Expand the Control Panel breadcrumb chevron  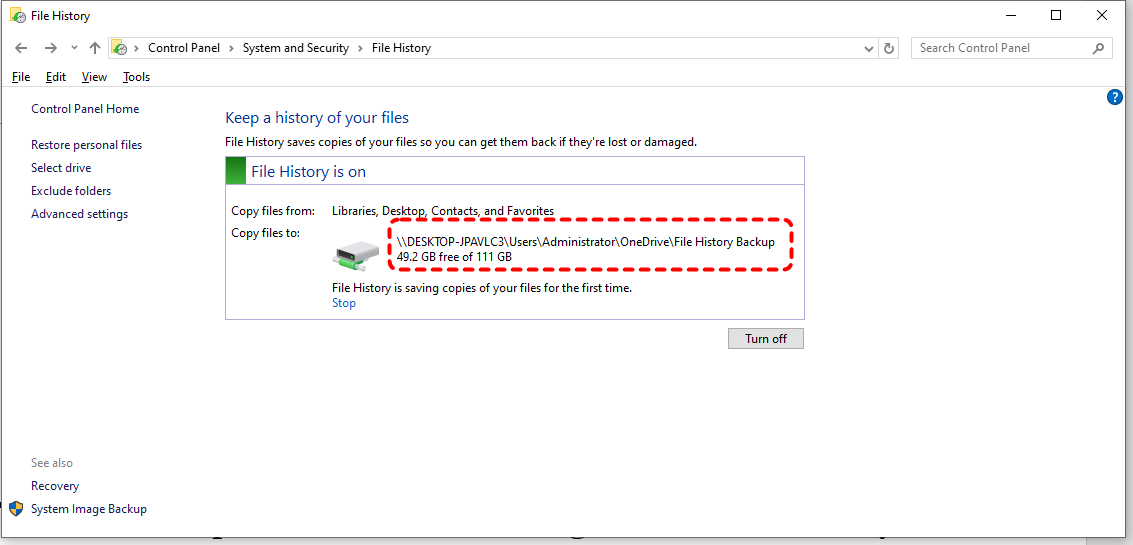(231, 48)
